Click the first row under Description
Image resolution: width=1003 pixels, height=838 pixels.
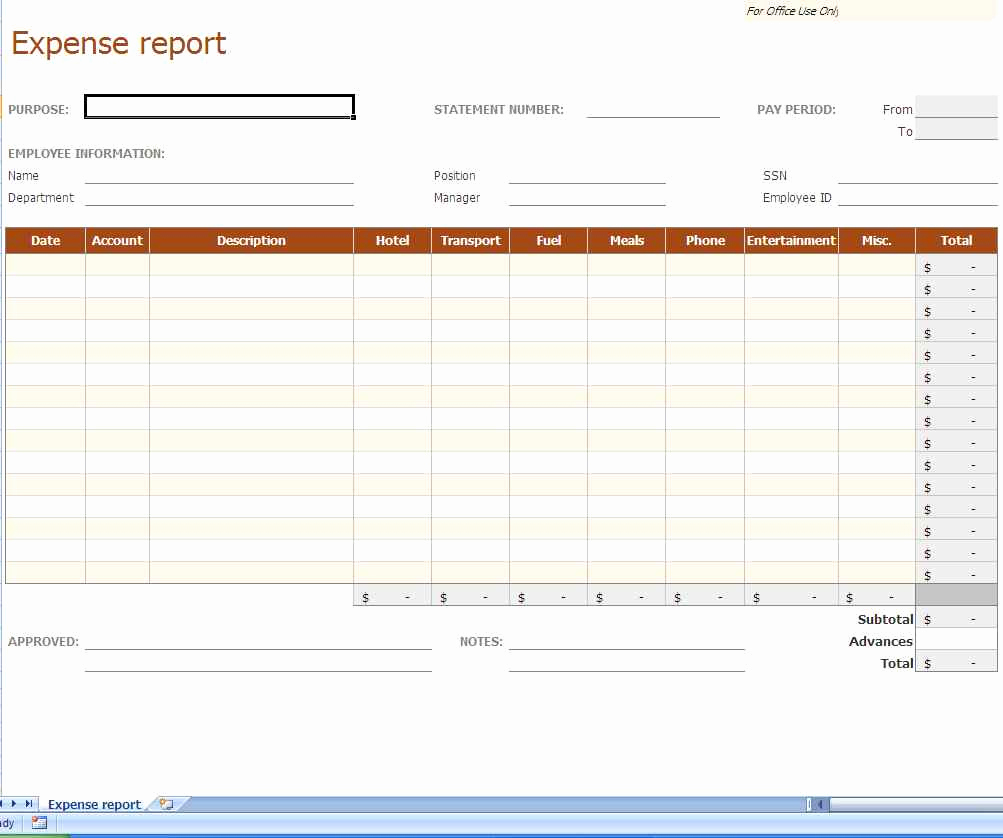pyautogui.click(x=251, y=266)
